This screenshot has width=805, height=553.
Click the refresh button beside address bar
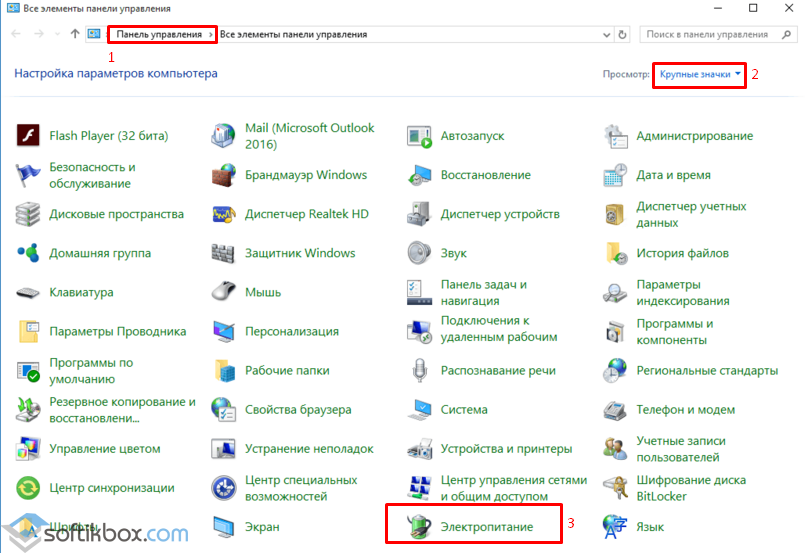(624, 34)
